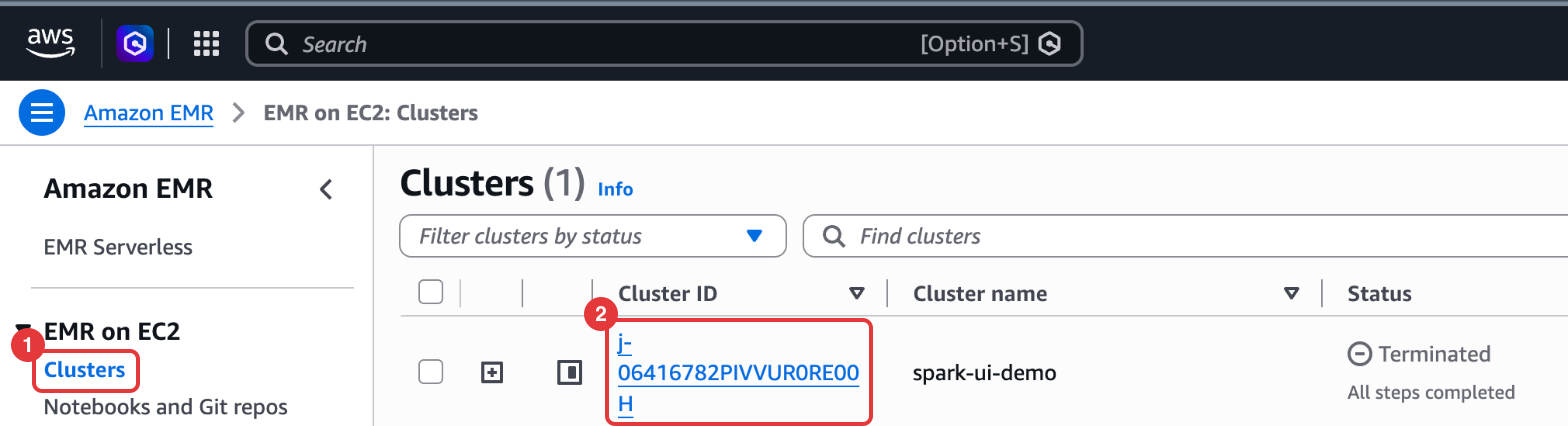
Task: Click the Amazon EMR sidebar heading
Action: pos(128,189)
